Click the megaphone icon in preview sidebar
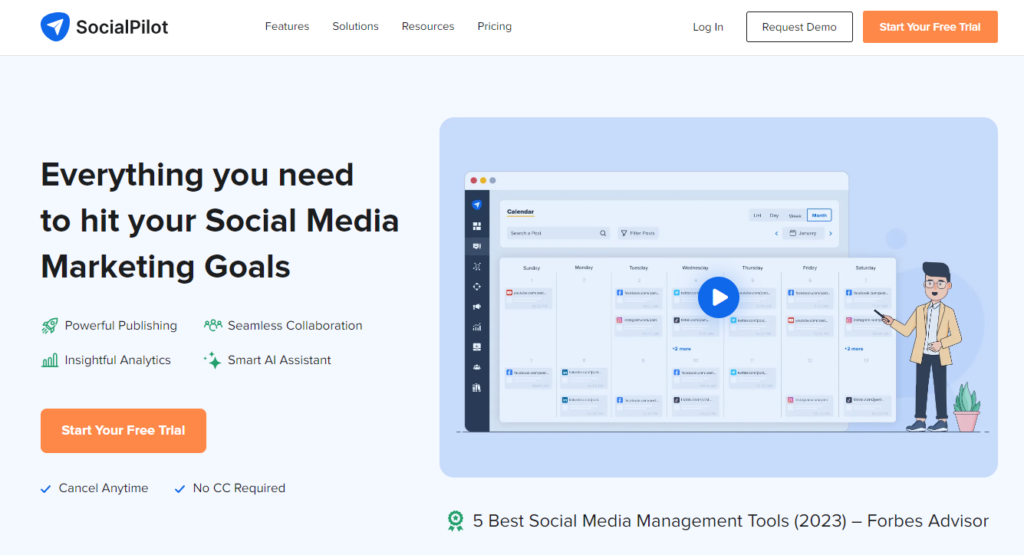Screen dimensions: 1024x555 click(477, 306)
